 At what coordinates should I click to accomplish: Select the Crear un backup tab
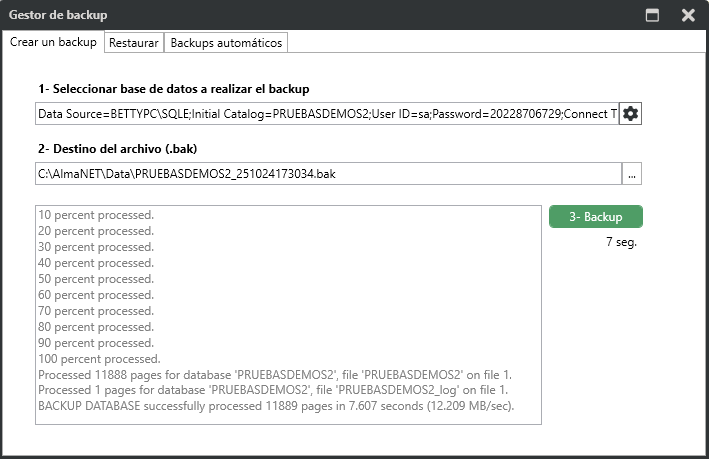coord(53,42)
